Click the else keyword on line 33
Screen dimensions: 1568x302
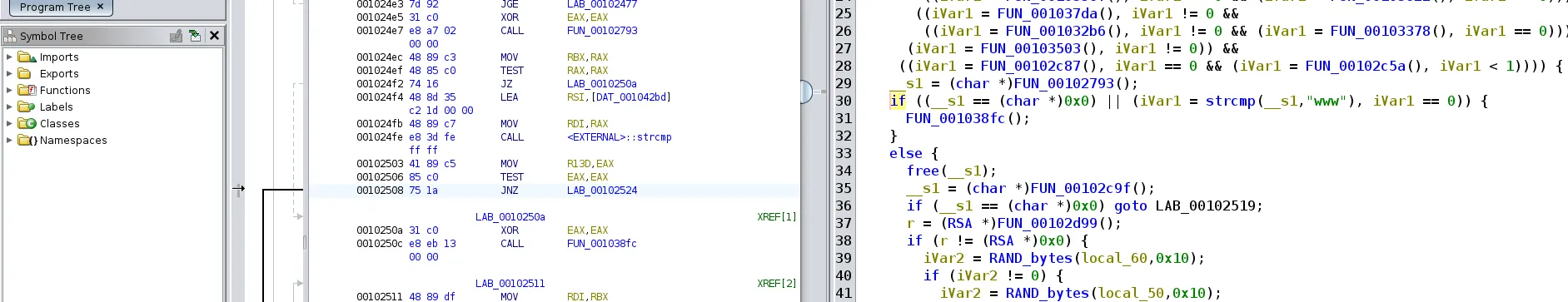tap(906, 153)
